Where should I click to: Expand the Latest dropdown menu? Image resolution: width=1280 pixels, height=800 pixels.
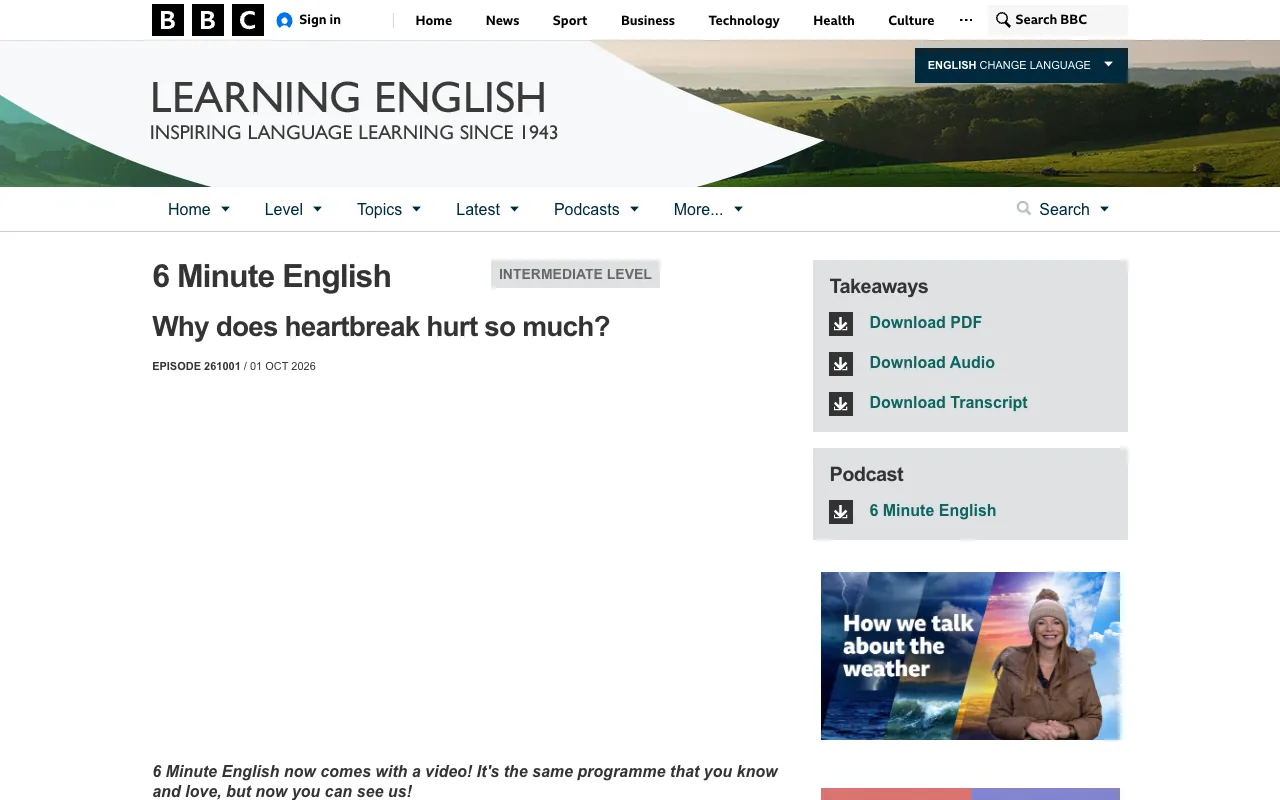(488, 209)
